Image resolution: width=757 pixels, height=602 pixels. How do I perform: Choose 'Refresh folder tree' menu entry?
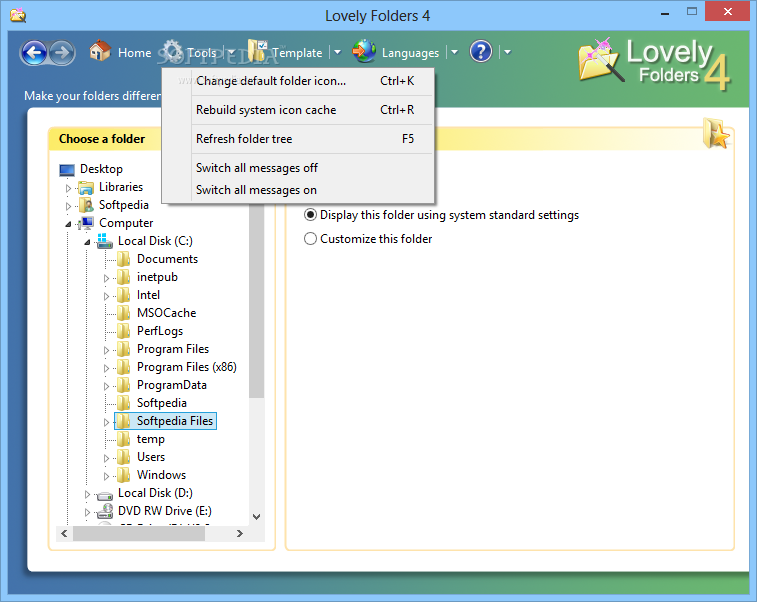pyautogui.click(x=298, y=139)
